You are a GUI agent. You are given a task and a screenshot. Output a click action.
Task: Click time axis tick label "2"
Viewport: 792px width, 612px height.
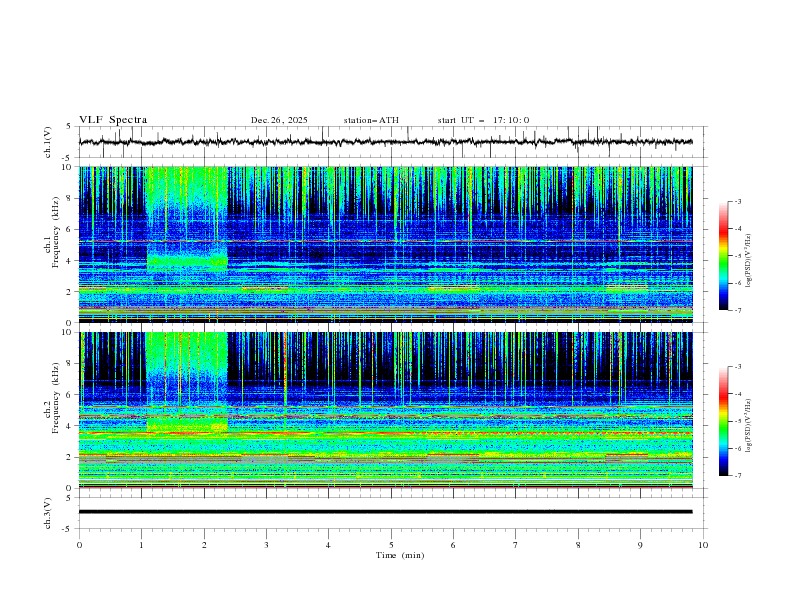pos(204,545)
